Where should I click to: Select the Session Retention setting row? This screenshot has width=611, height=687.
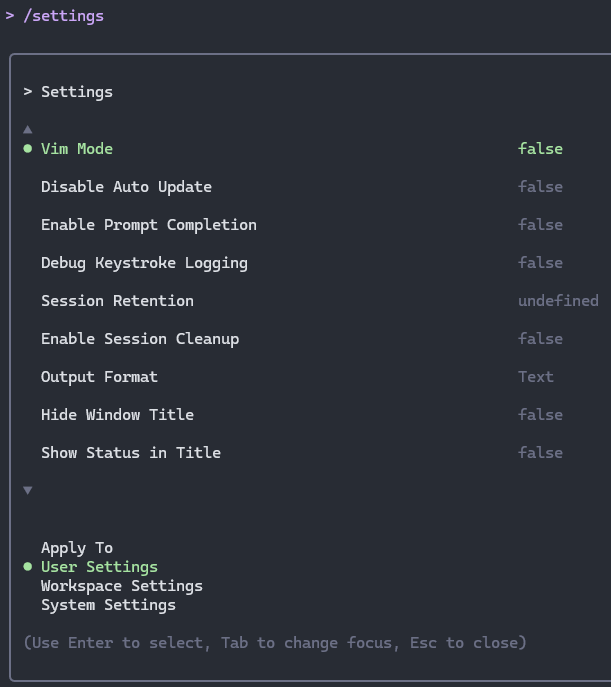click(x=117, y=301)
